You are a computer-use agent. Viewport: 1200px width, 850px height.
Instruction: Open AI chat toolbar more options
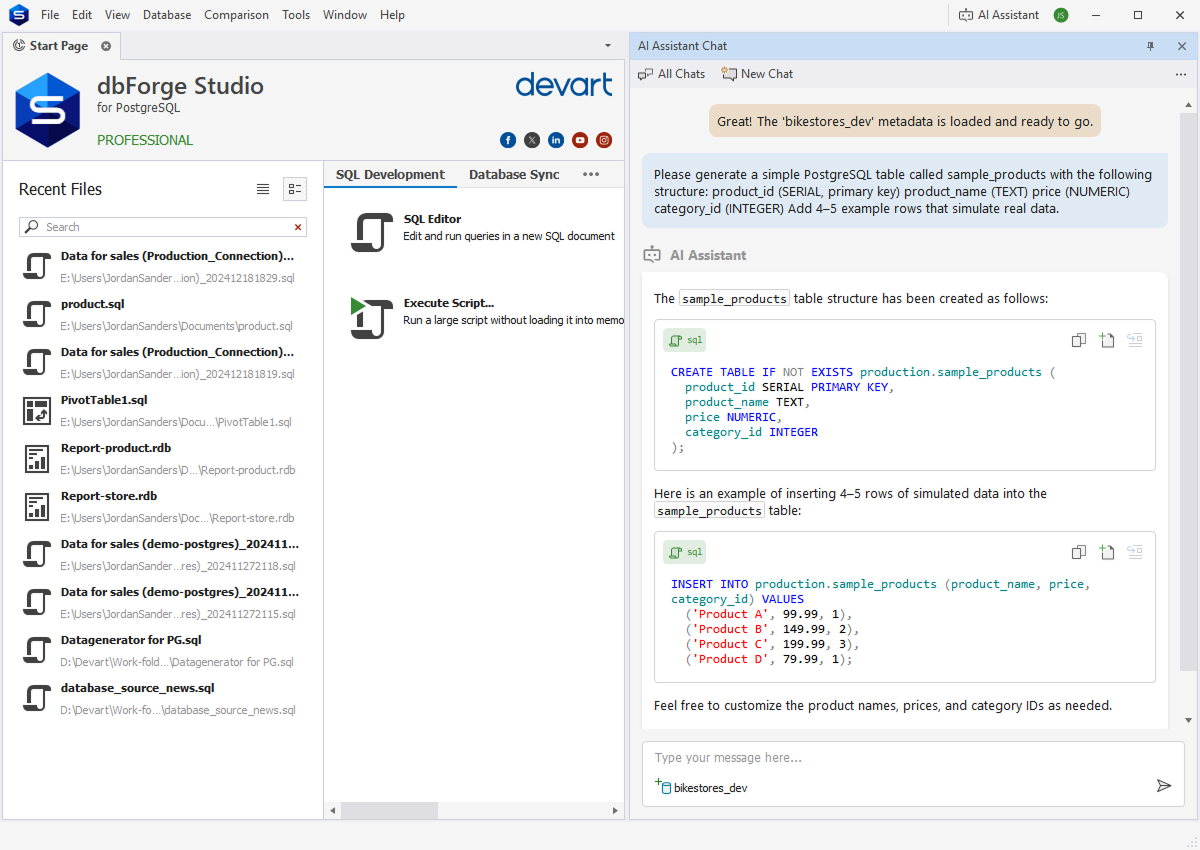click(x=1181, y=74)
